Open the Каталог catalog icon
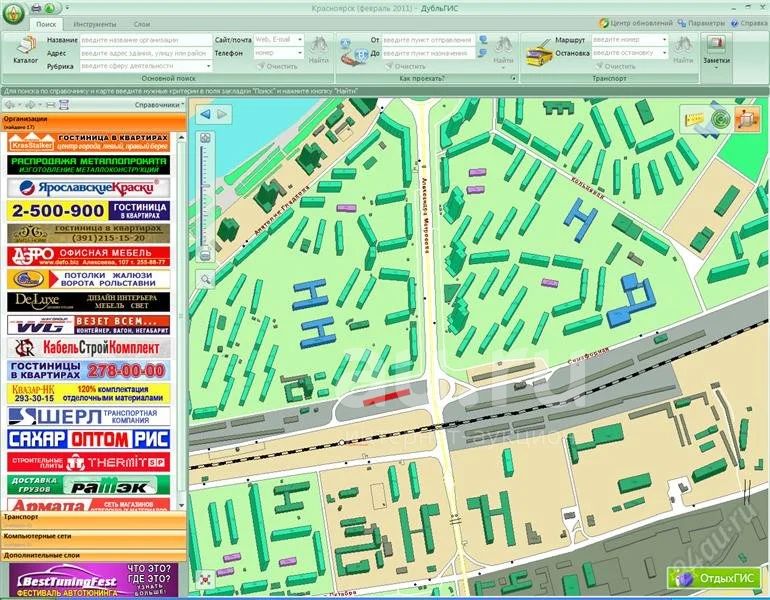The width and height of the screenshot is (770, 600). pos(26,49)
